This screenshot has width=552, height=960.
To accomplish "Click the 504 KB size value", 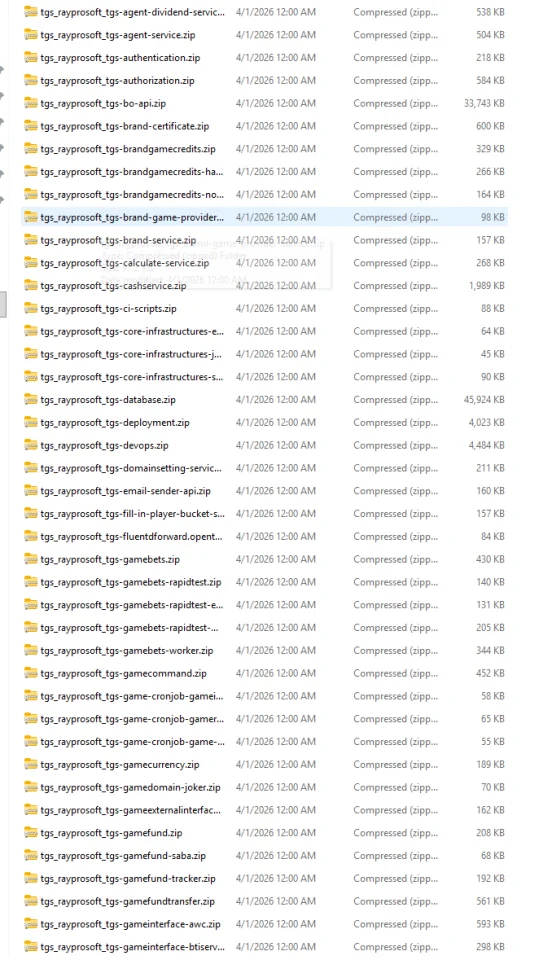I will click(x=490, y=35).
